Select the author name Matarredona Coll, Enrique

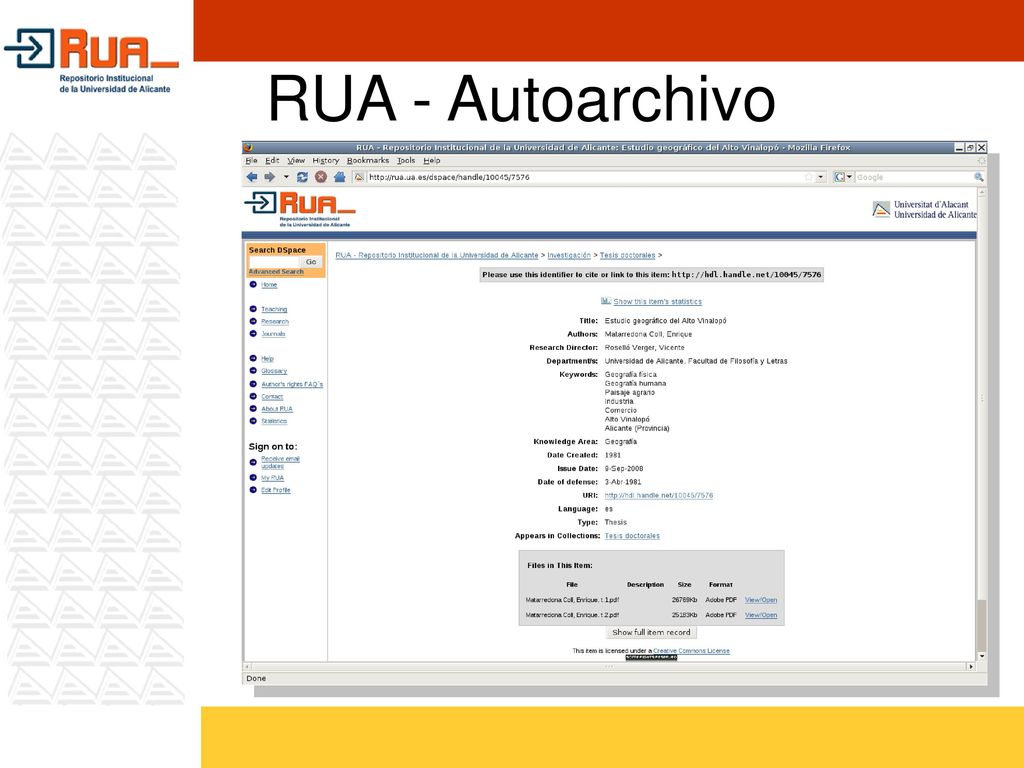coord(648,334)
